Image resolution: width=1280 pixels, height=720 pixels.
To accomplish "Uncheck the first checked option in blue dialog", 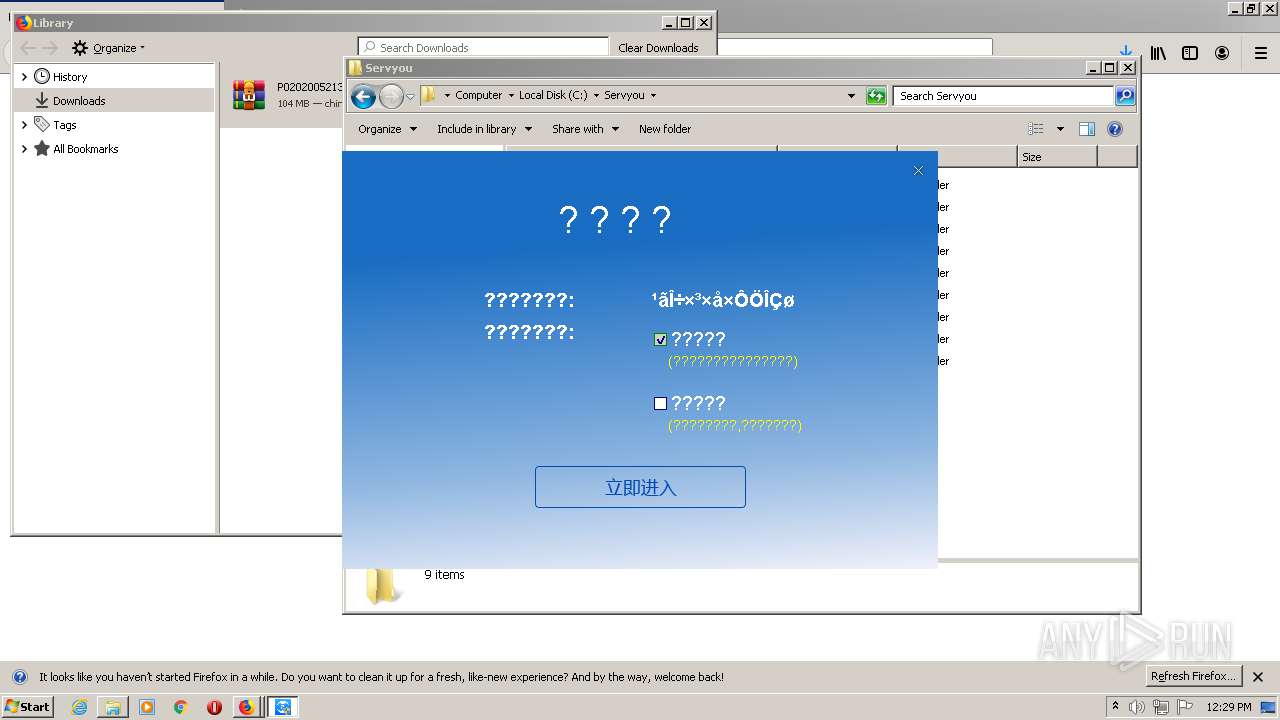I will (660, 340).
